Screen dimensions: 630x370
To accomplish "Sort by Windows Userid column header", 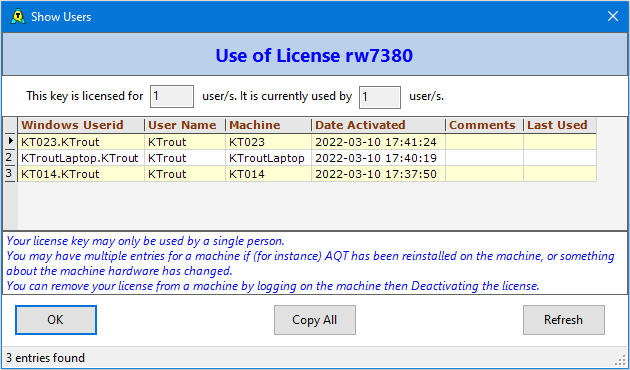I will [81, 125].
